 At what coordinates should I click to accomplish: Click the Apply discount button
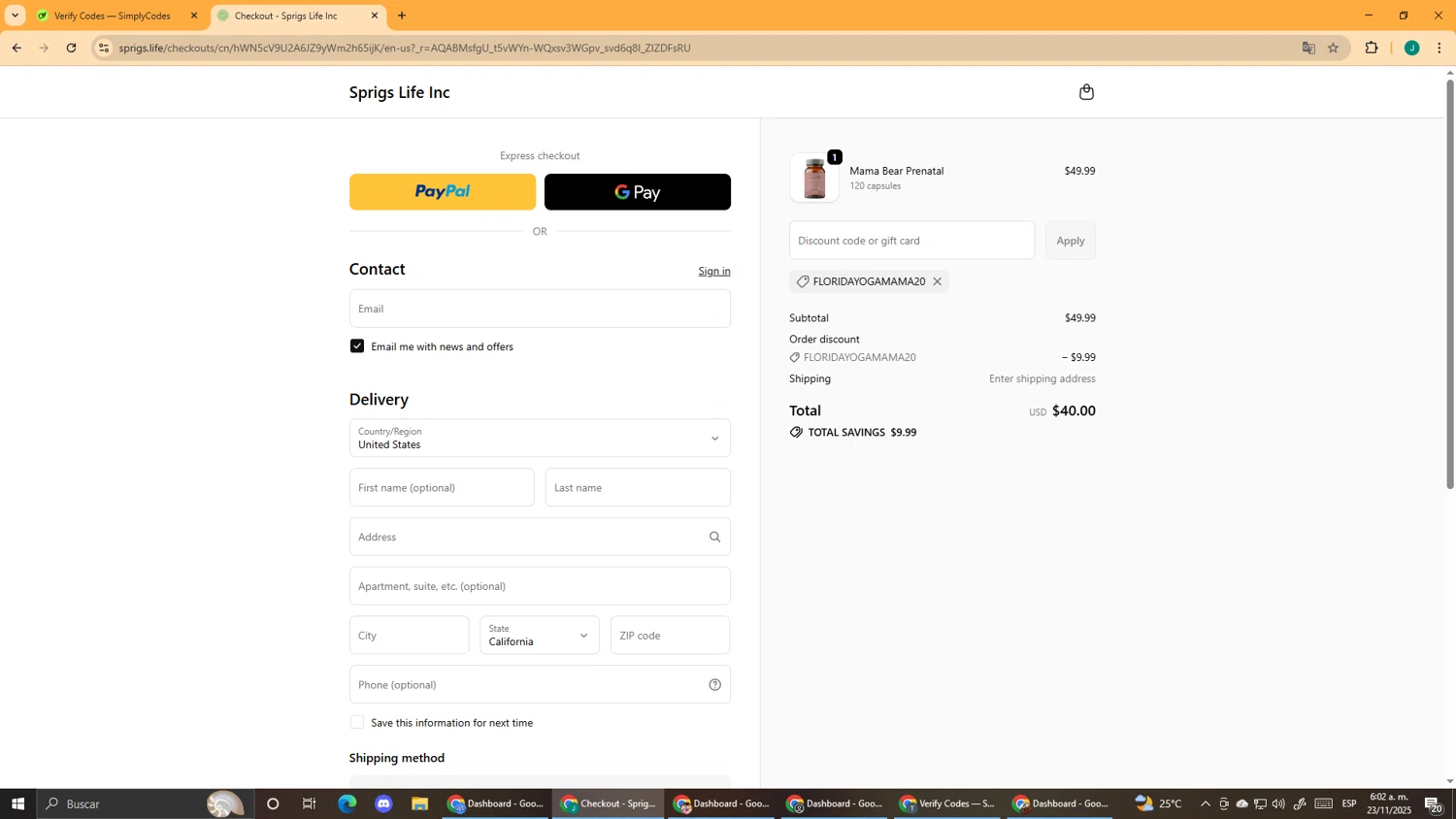(x=1071, y=241)
